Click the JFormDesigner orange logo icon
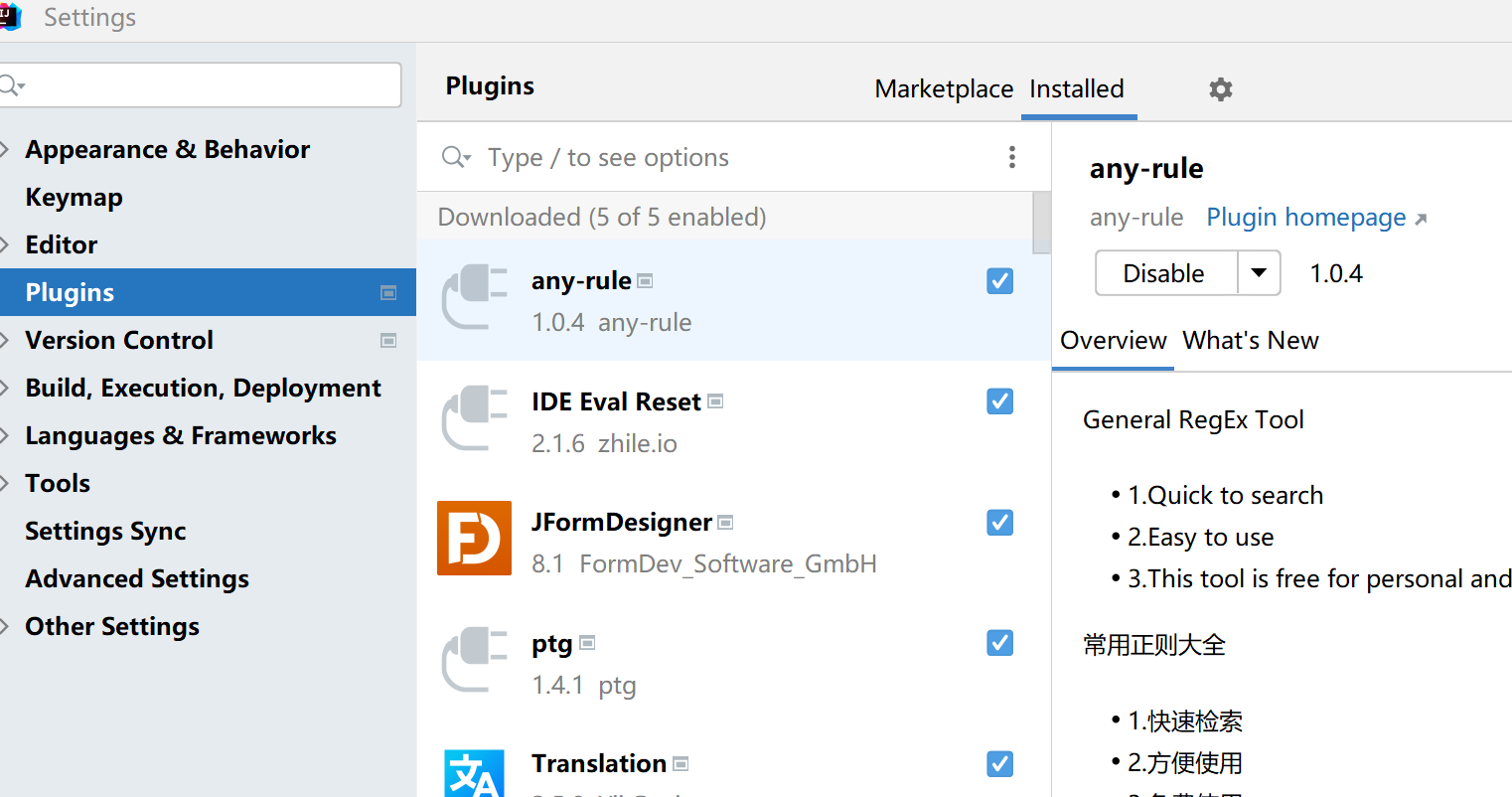Image resolution: width=1512 pixels, height=797 pixels. tap(475, 539)
